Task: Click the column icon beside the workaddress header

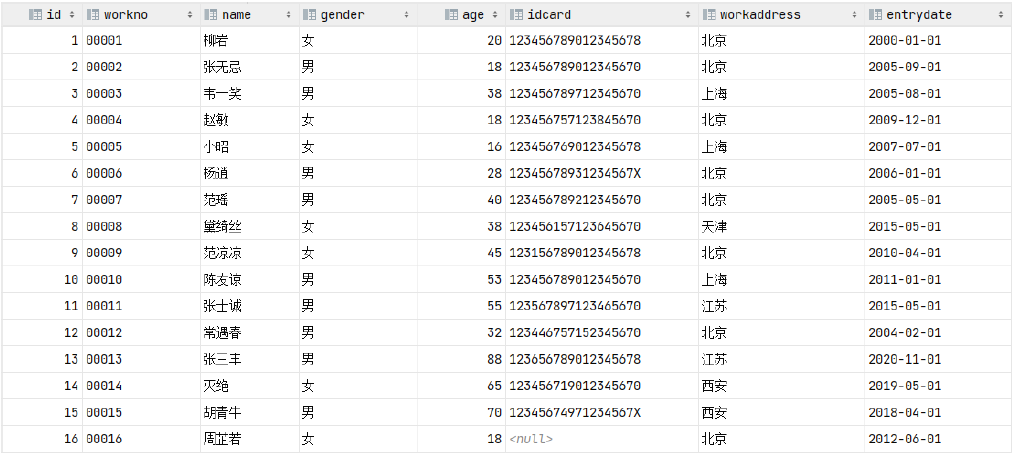Action: click(x=709, y=15)
